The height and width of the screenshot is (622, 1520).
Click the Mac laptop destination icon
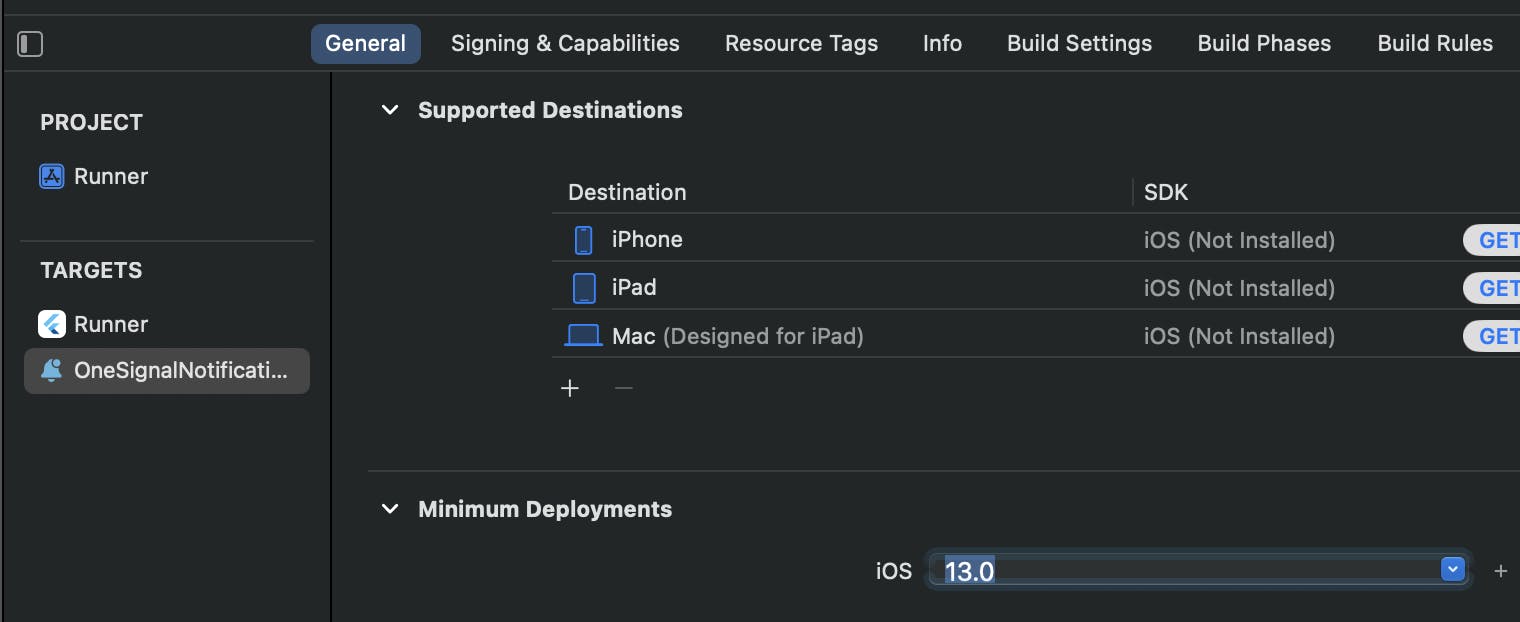click(x=583, y=336)
